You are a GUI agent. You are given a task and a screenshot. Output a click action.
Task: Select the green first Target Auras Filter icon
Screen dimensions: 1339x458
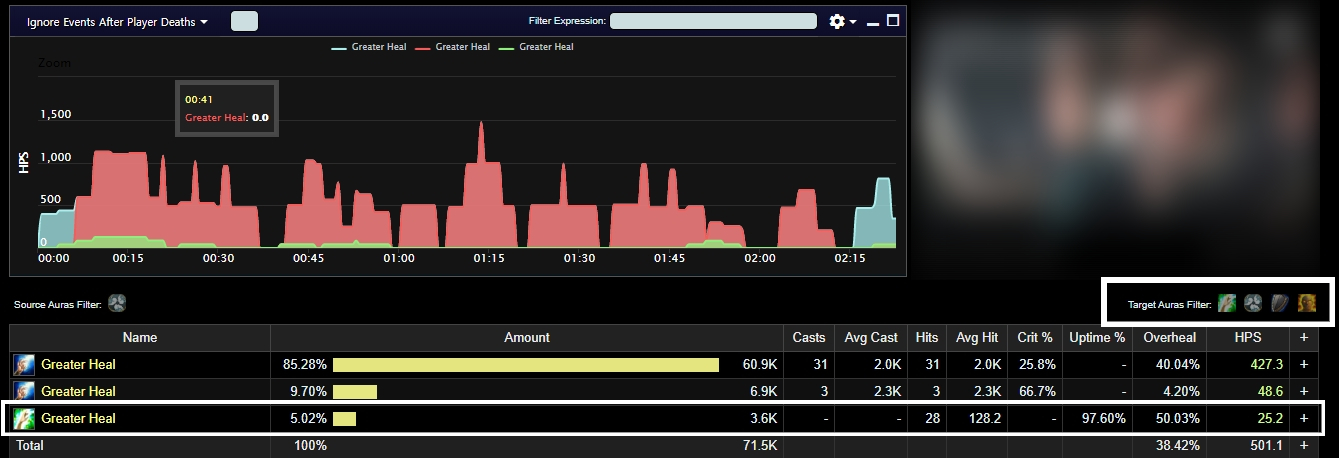pyautogui.click(x=1227, y=303)
